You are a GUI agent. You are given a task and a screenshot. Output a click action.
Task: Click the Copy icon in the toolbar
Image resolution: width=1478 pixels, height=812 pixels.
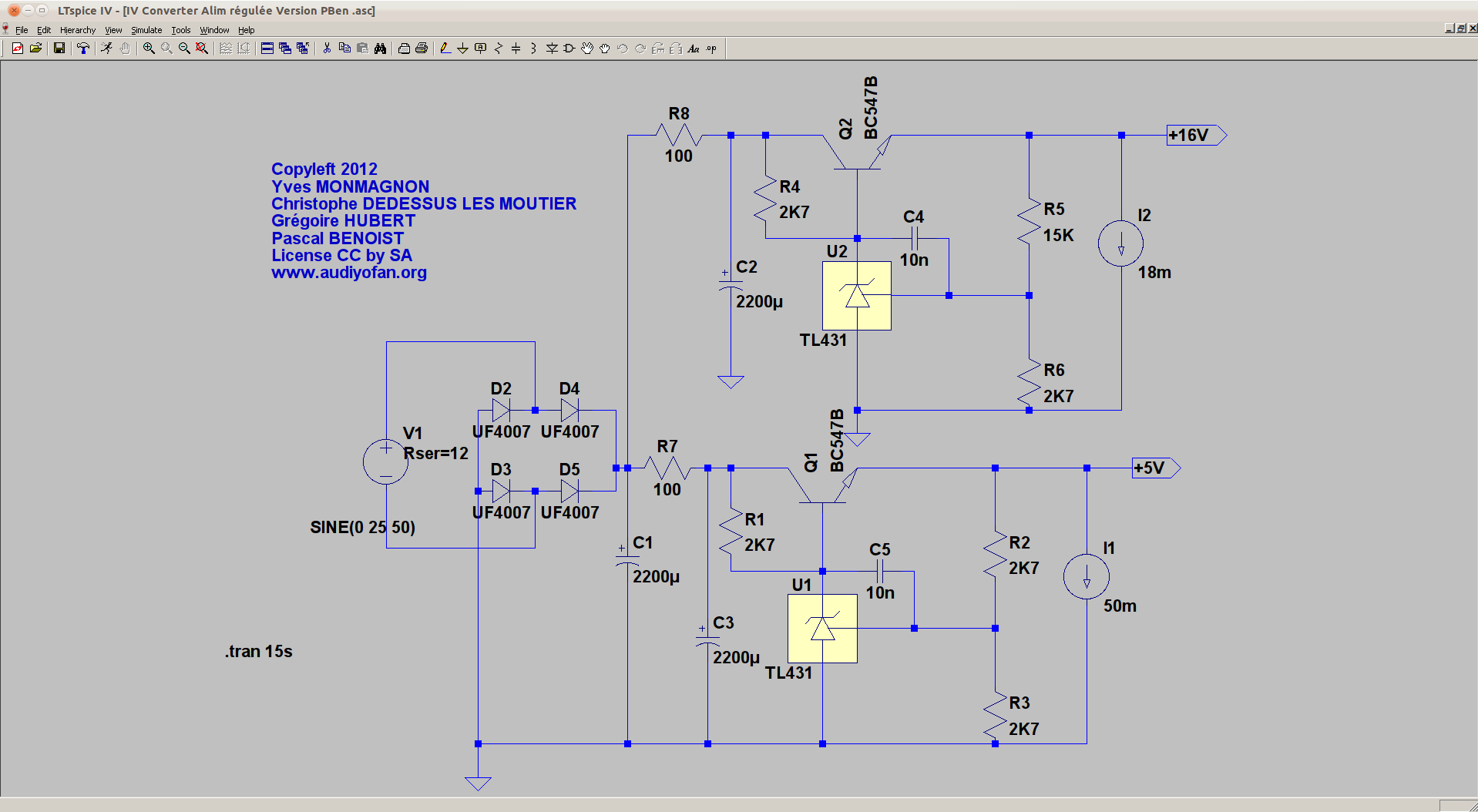point(344,48)
